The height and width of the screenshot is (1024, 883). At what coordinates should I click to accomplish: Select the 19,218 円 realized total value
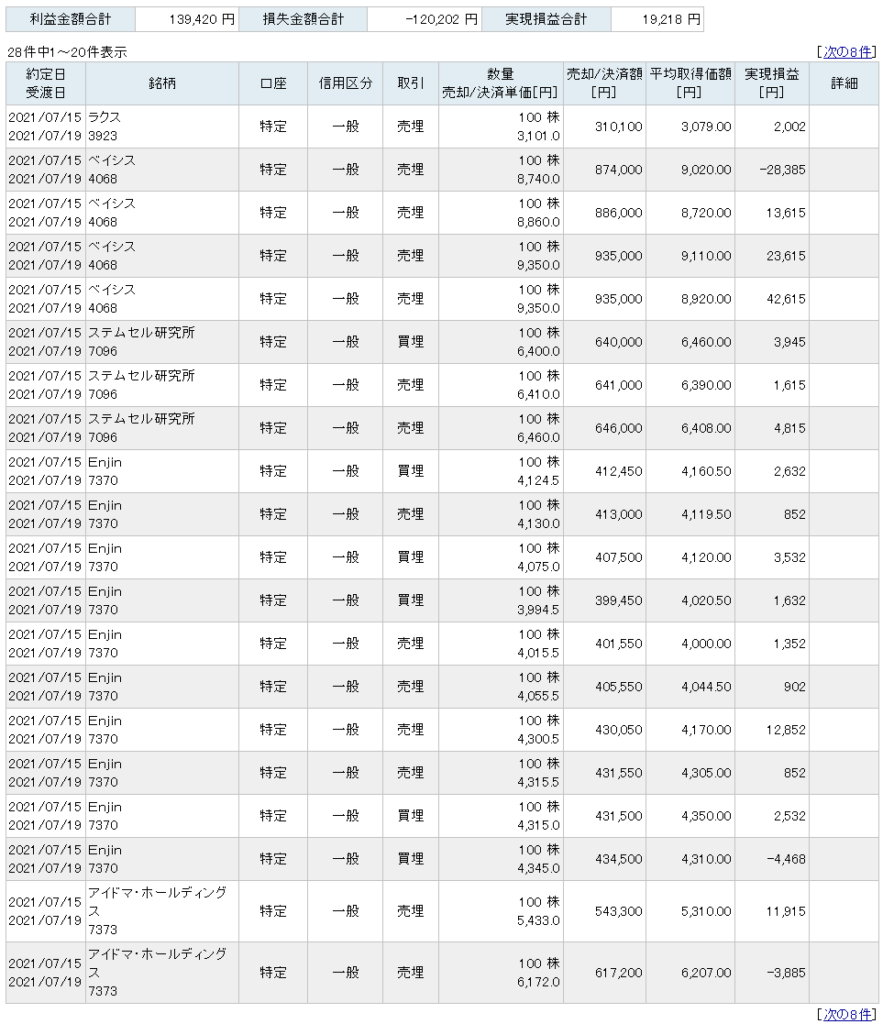click(657, 20)
